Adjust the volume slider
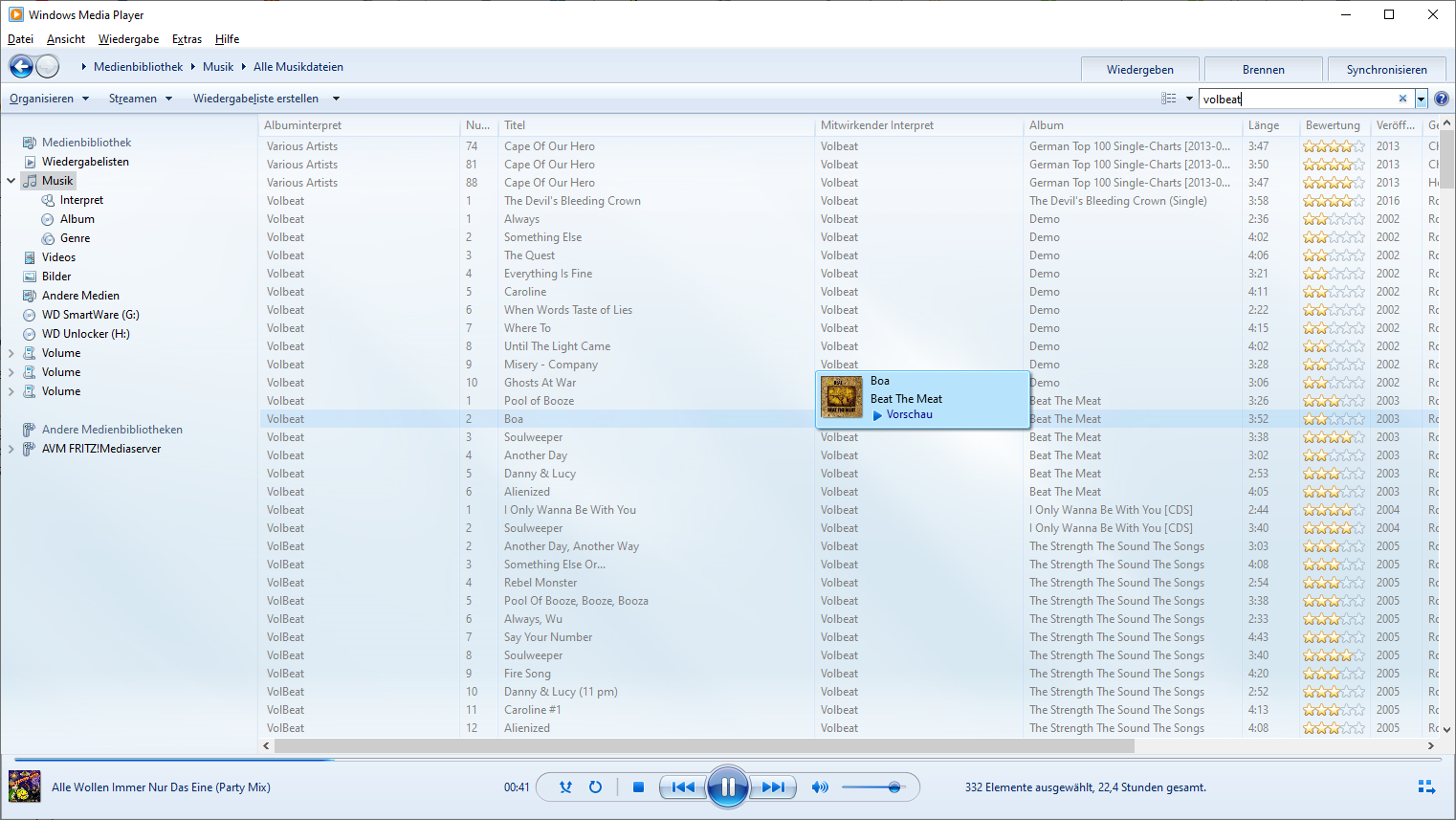1456x820 pixels. [871, 787]
